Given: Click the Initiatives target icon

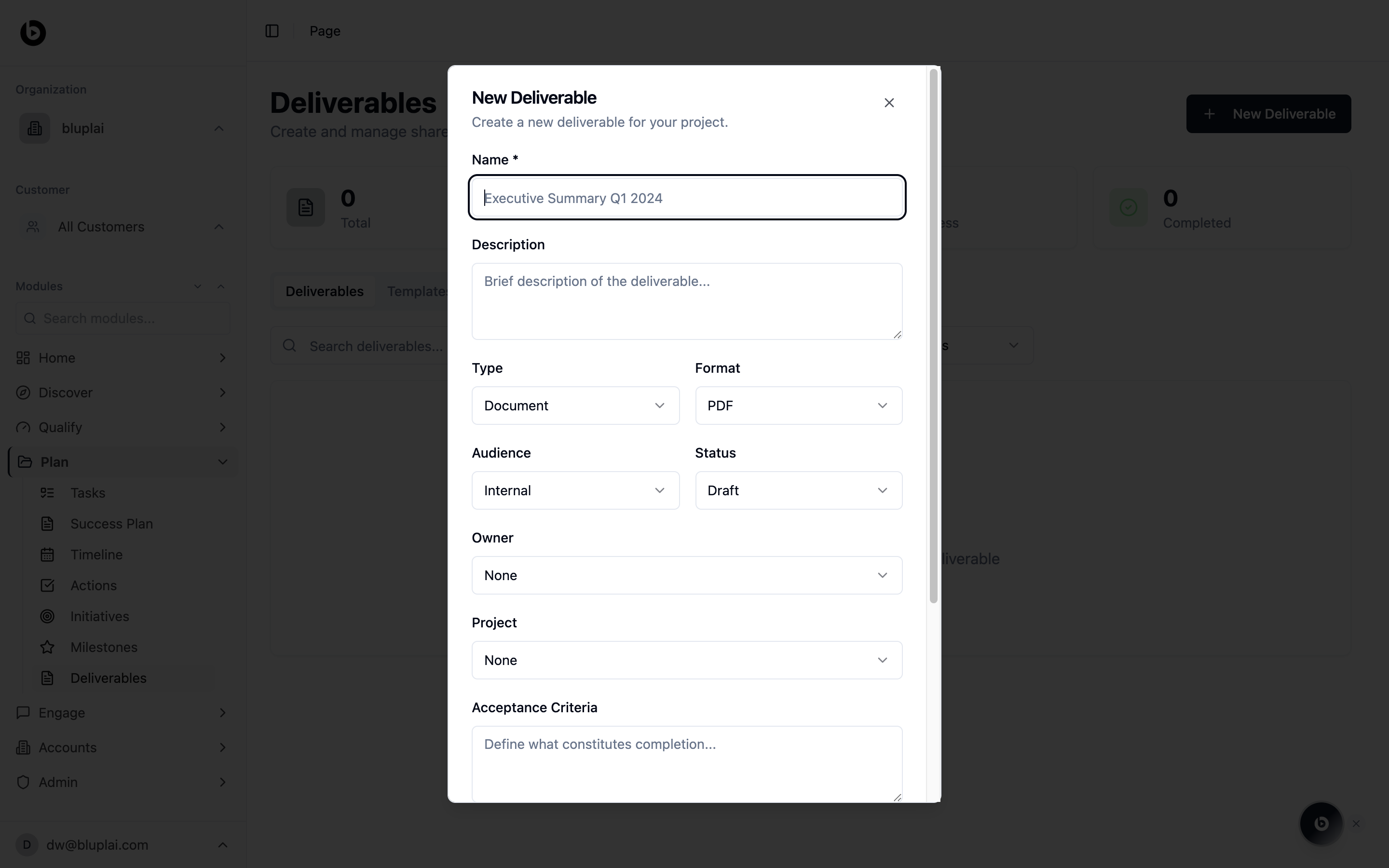Looking at the screenshot, I should 48,616.
